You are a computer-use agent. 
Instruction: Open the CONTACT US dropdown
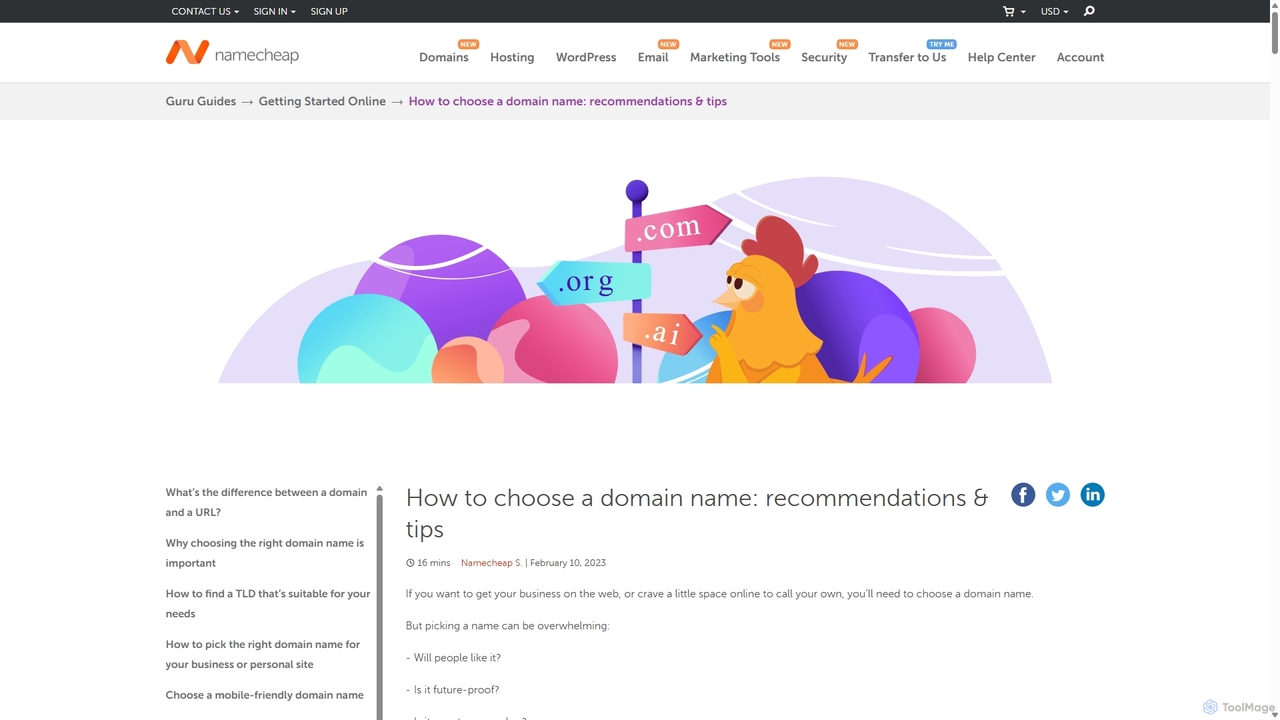click(205, 11)
